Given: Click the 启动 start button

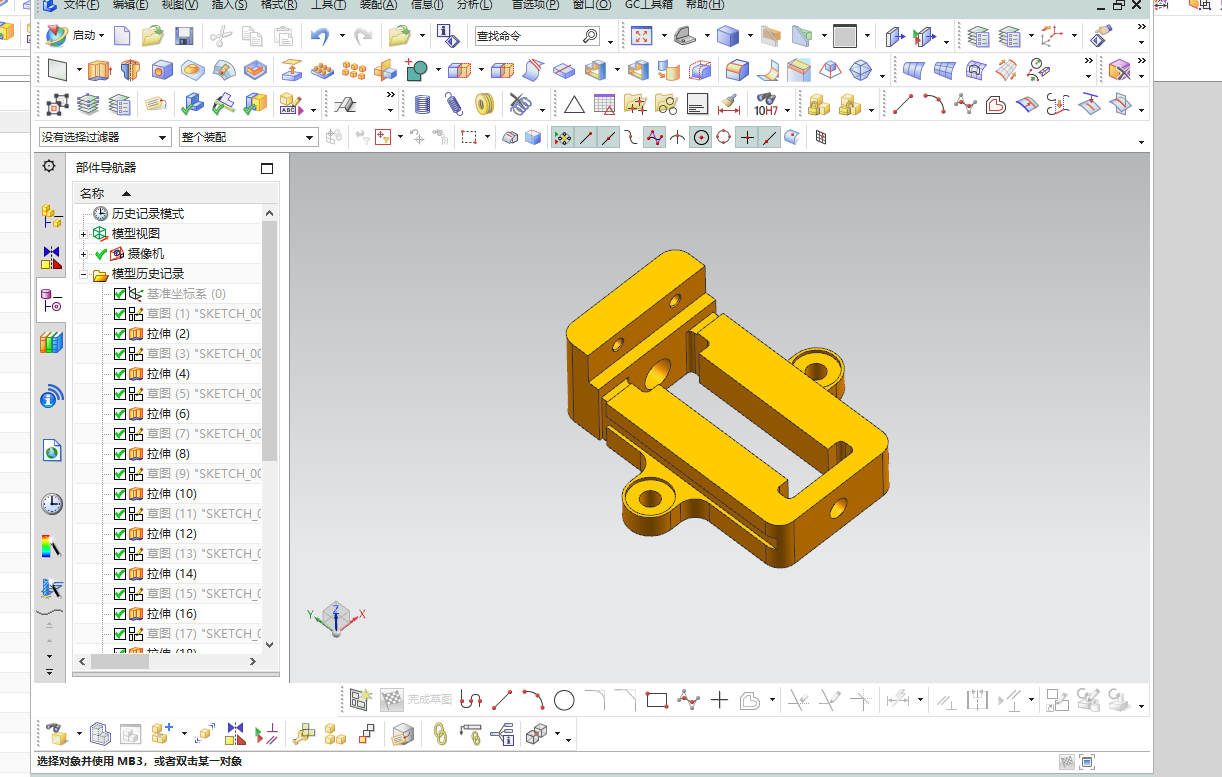Looking at the screenshot, I should point(75,36).
